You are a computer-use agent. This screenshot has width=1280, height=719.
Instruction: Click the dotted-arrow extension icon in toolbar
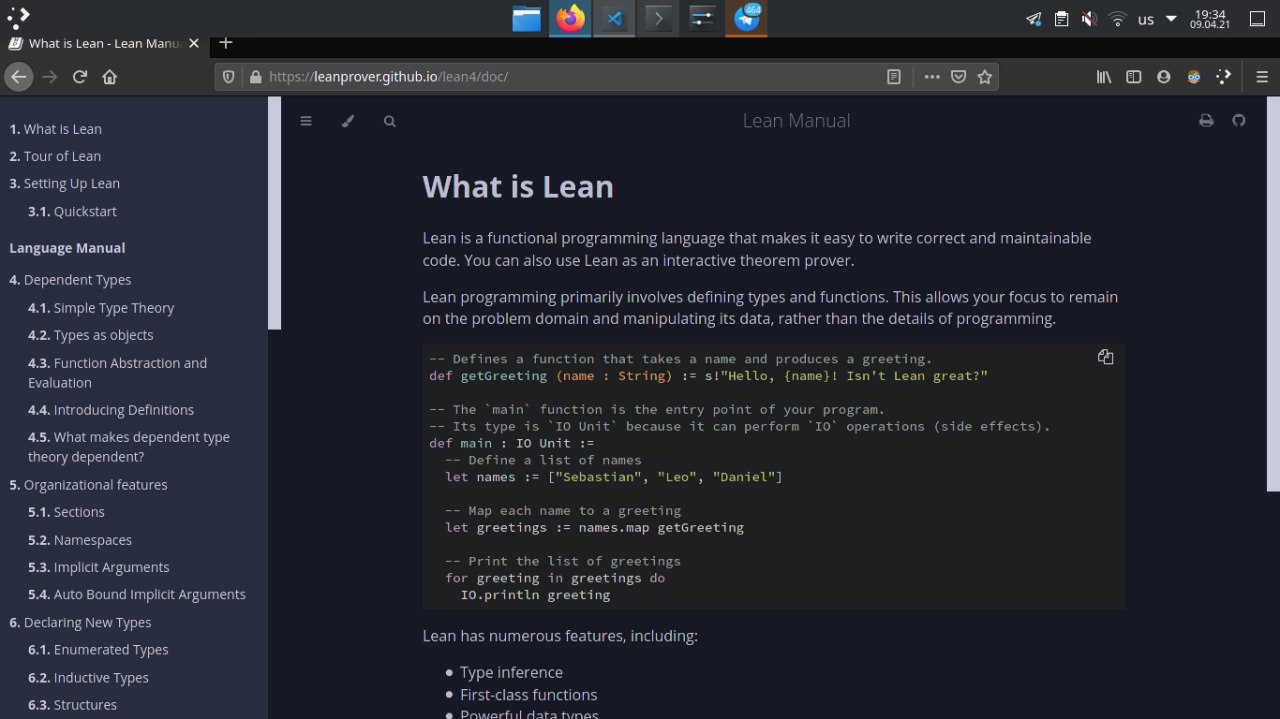[1223, 76]
